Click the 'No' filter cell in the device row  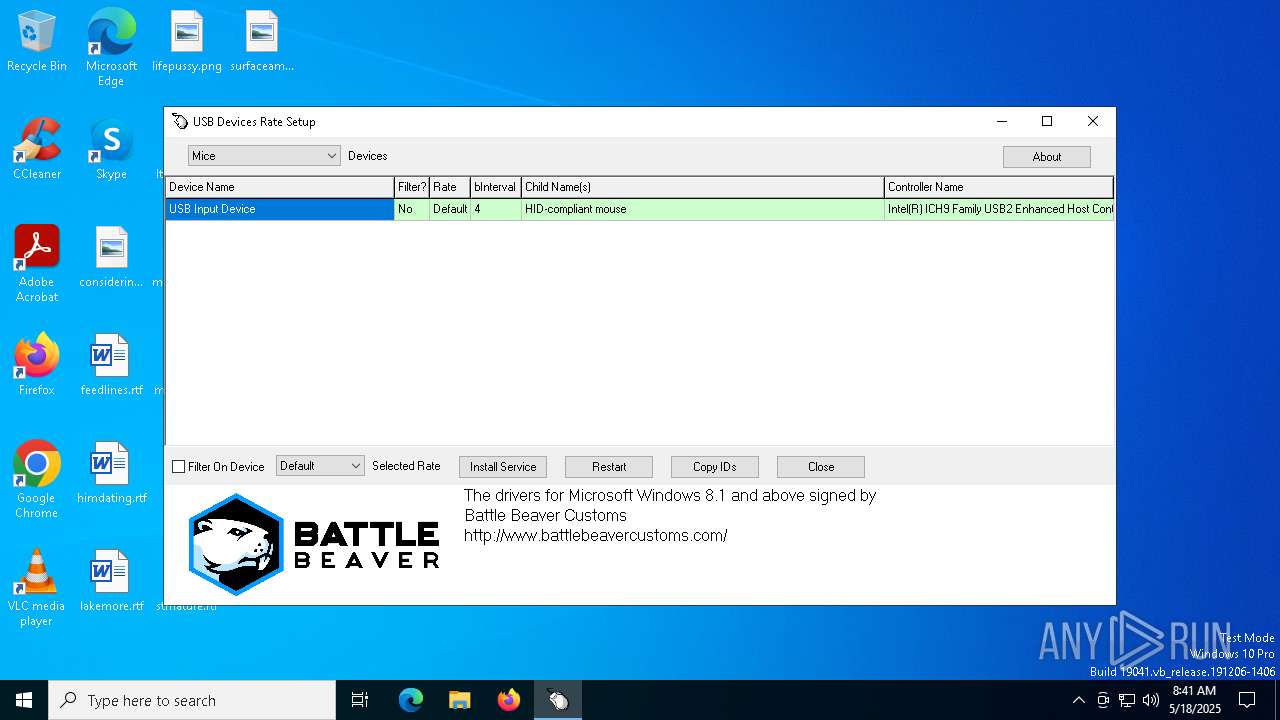tap(412, 209)
